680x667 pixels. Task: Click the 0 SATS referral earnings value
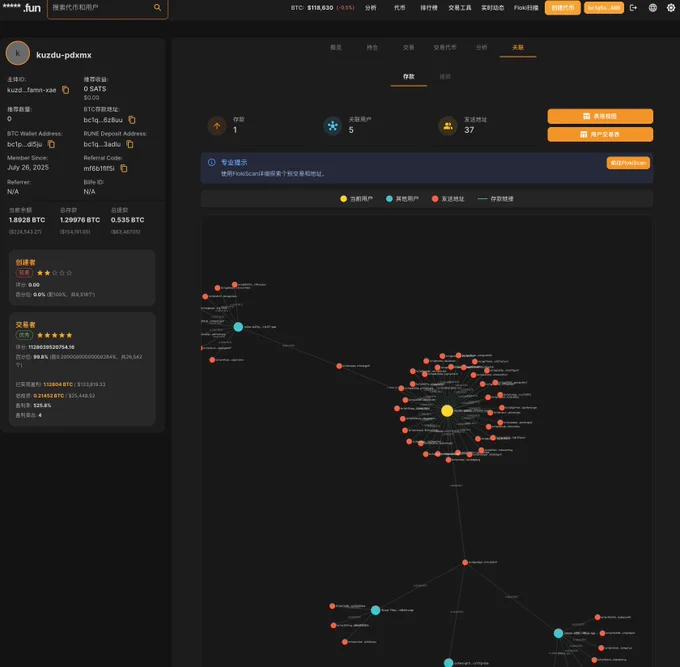pos(95,89)
